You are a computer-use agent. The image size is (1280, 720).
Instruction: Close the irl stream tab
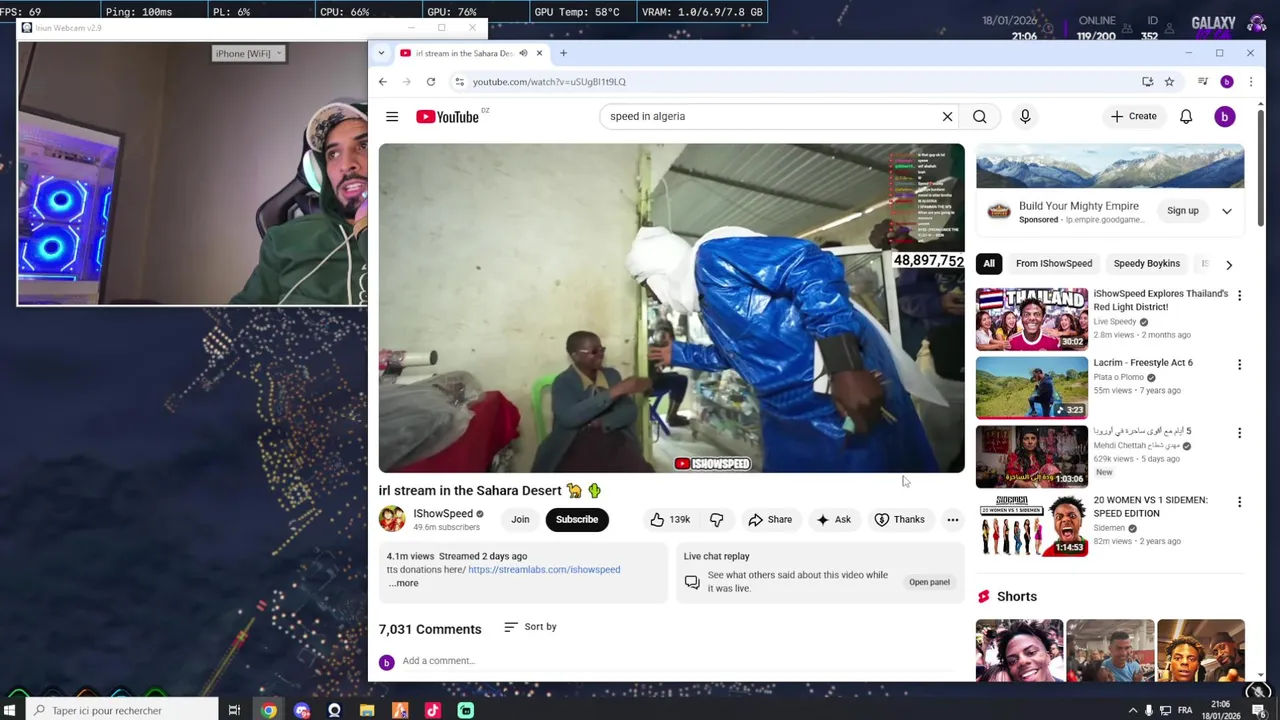(x=539, y=53)
